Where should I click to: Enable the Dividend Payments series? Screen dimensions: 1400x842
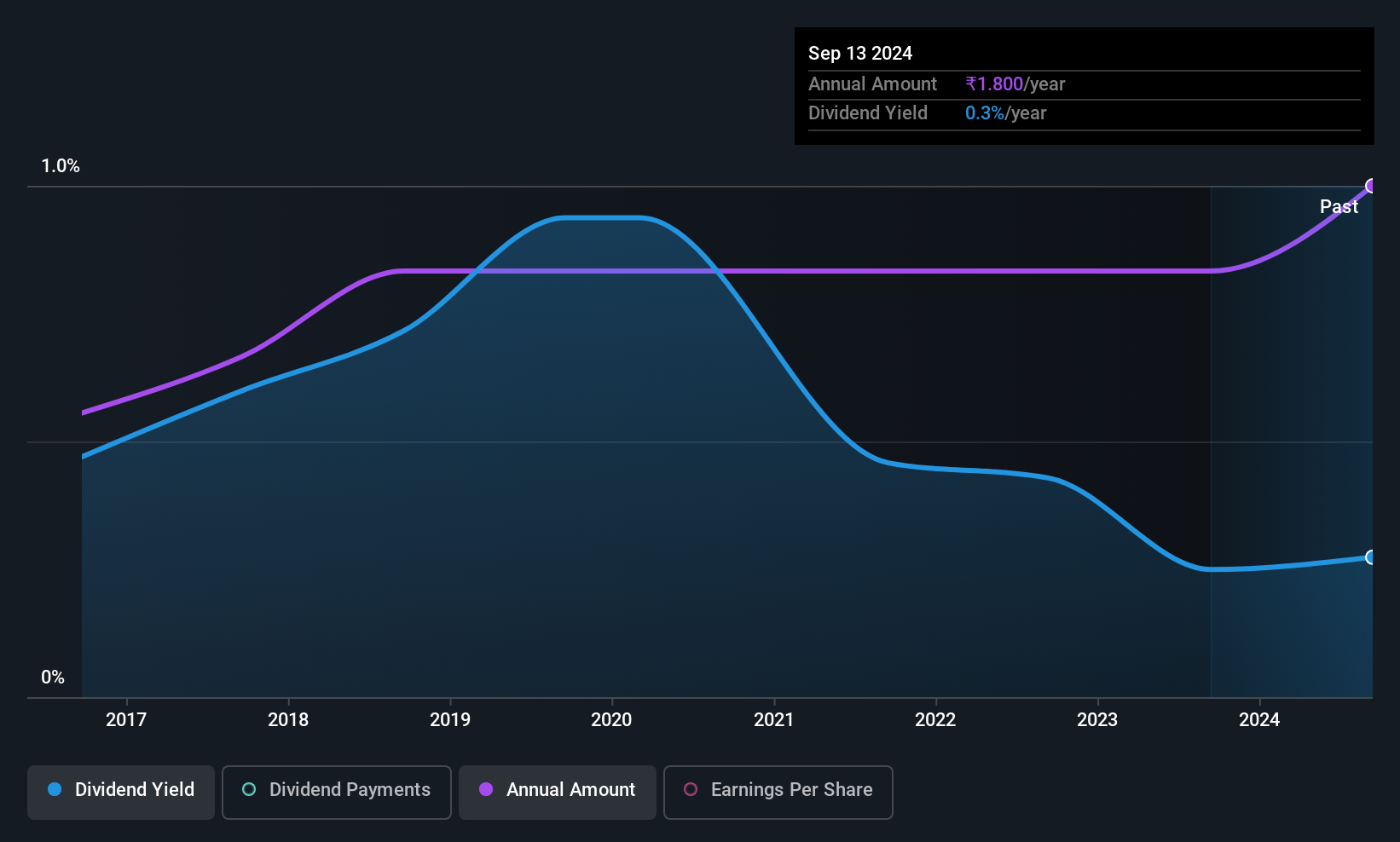337,792
